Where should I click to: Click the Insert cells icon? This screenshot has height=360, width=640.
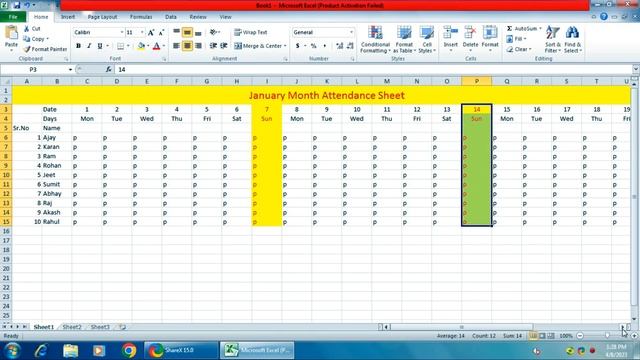click(x=450, y=33)
